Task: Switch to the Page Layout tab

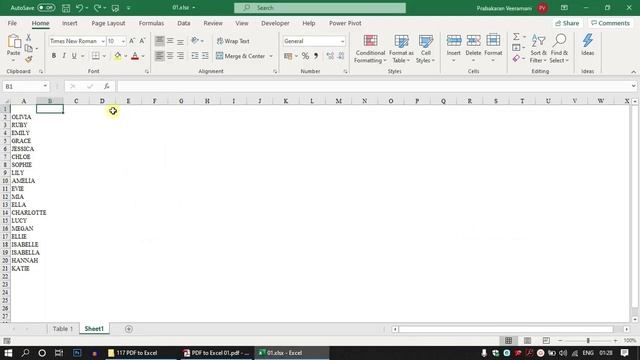Action: 108,23
